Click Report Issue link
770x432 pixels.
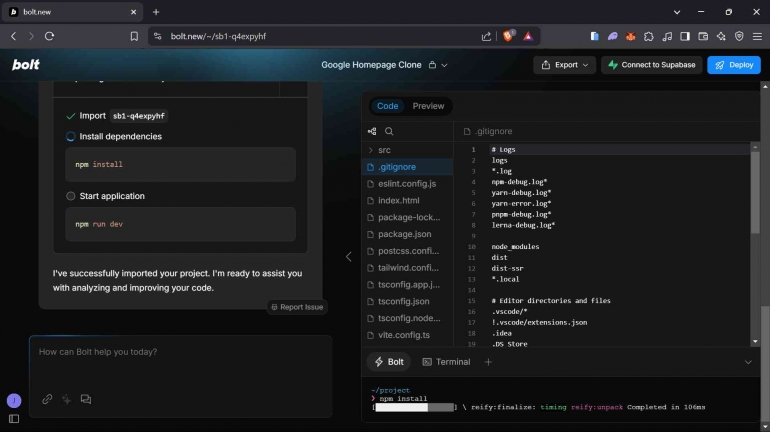[x=297, y=307]
